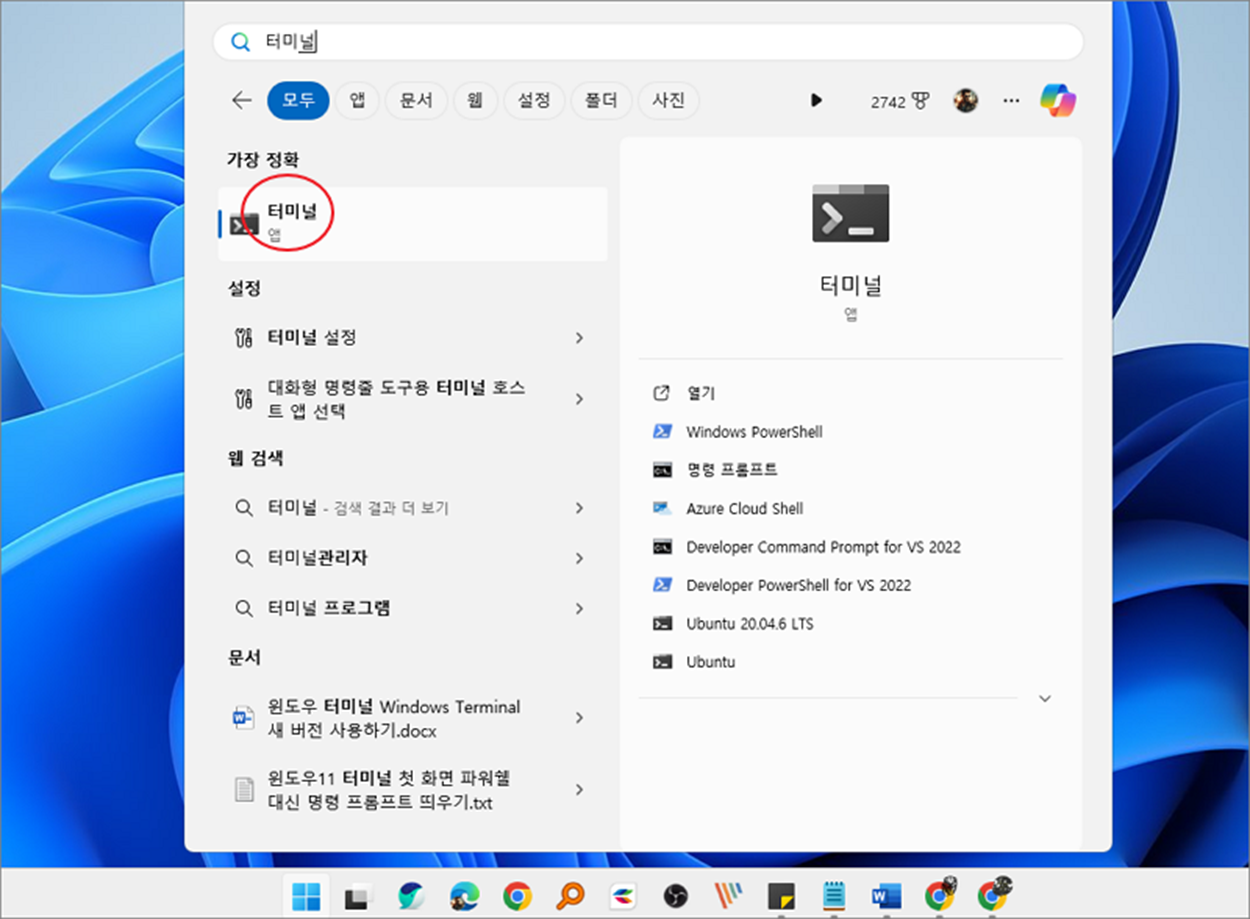
Task: Select the 앱 filter tab
Action: click(357, 100)
